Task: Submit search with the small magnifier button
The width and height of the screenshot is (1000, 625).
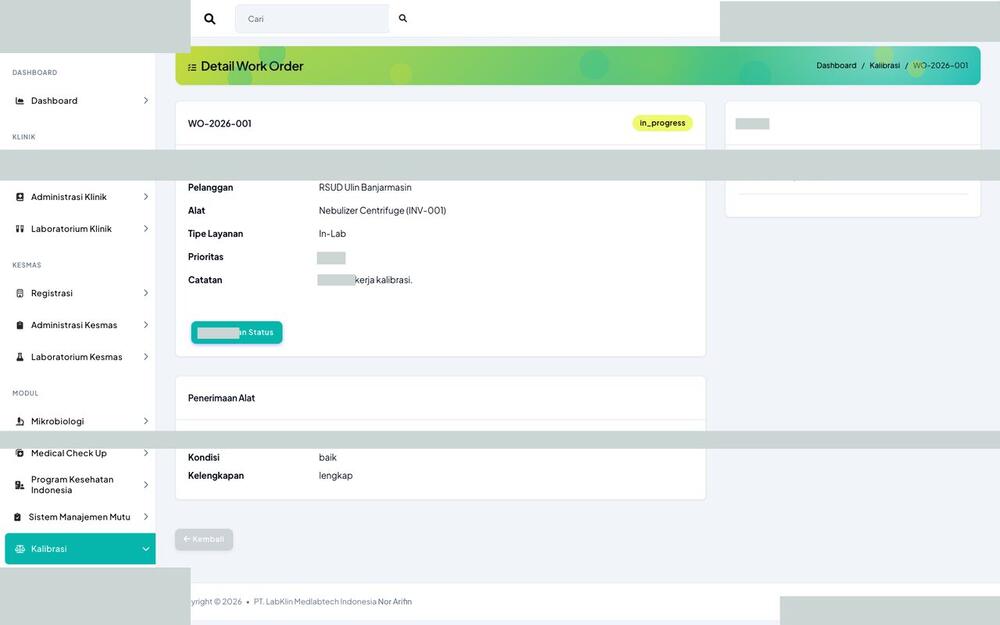Action: pyautogui.click(x=403, y=18)
